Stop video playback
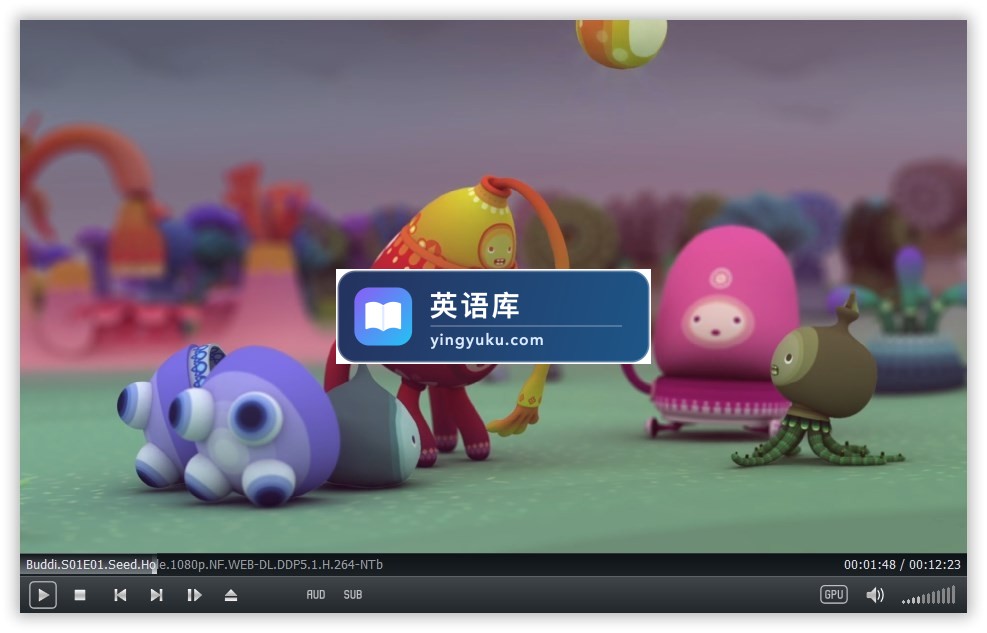The width and height of the screenshot is (987, 633). [80, 595]
